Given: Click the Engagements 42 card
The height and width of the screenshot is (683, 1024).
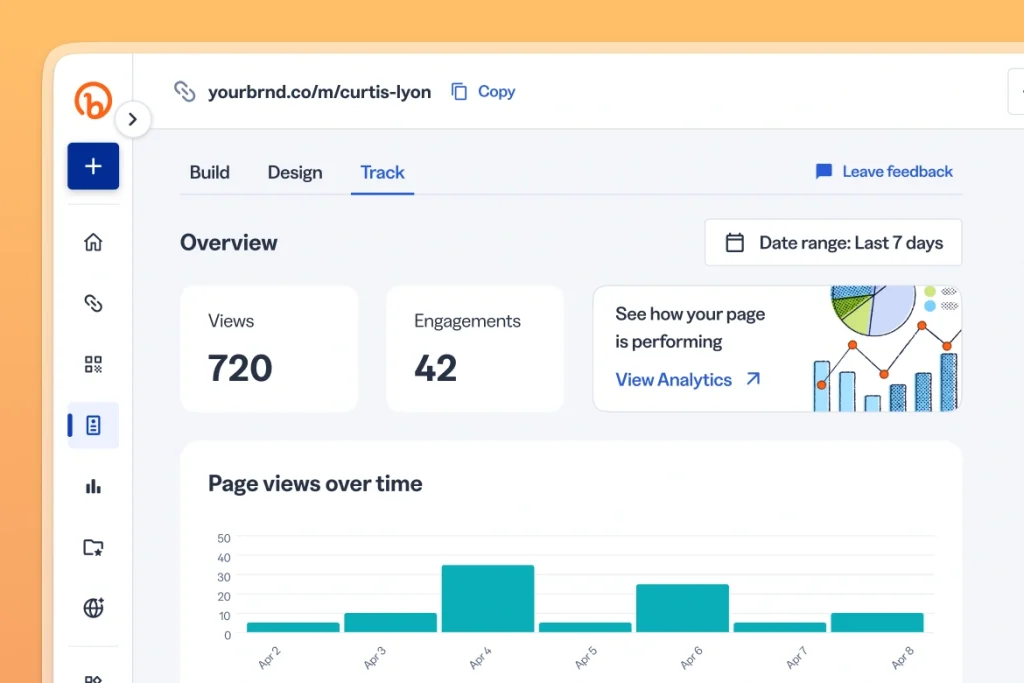Looking at the screenshot, I should (475, 349).
